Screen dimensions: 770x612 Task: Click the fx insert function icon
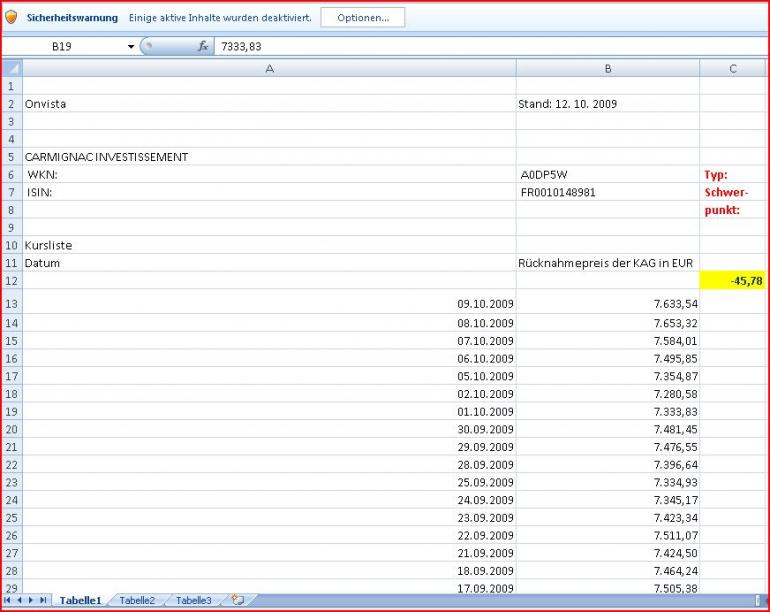coord(203,46)
